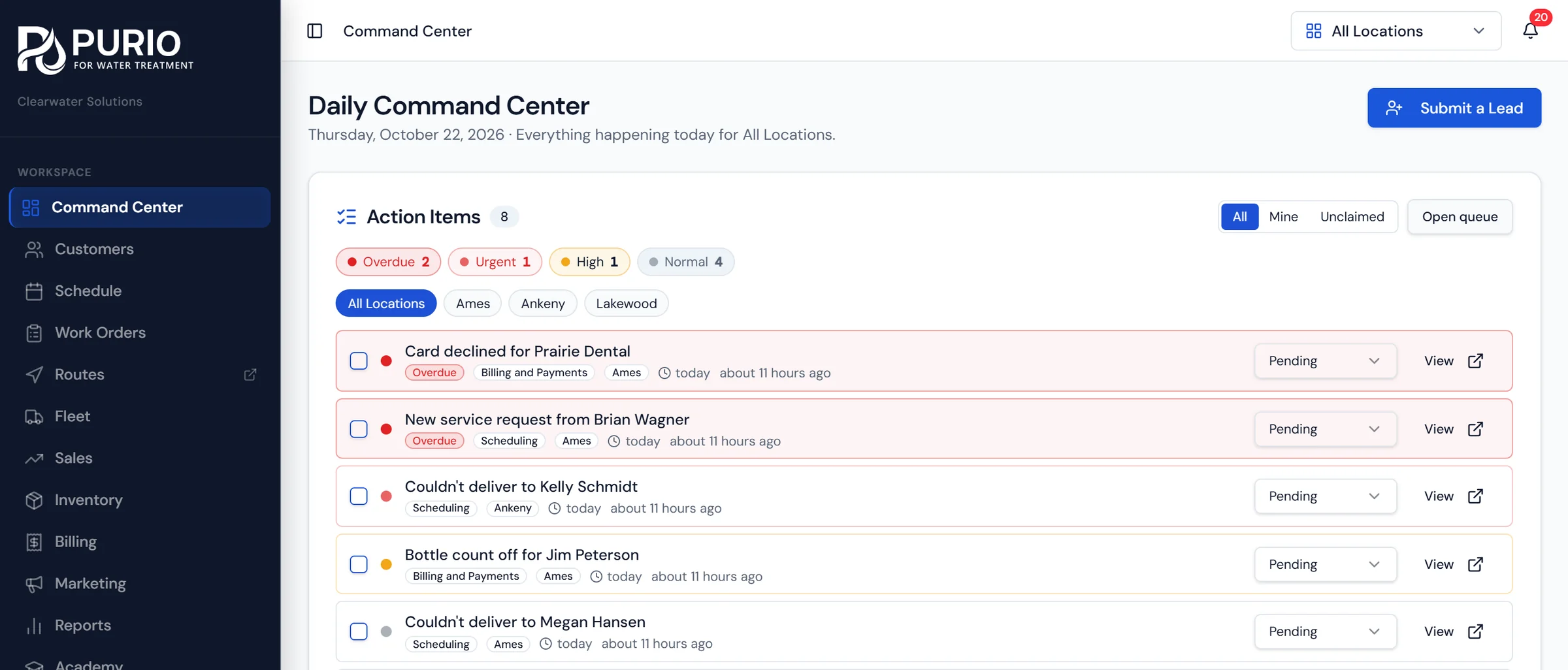Click the clock icon on Prairie Dental row

(664, 373)
